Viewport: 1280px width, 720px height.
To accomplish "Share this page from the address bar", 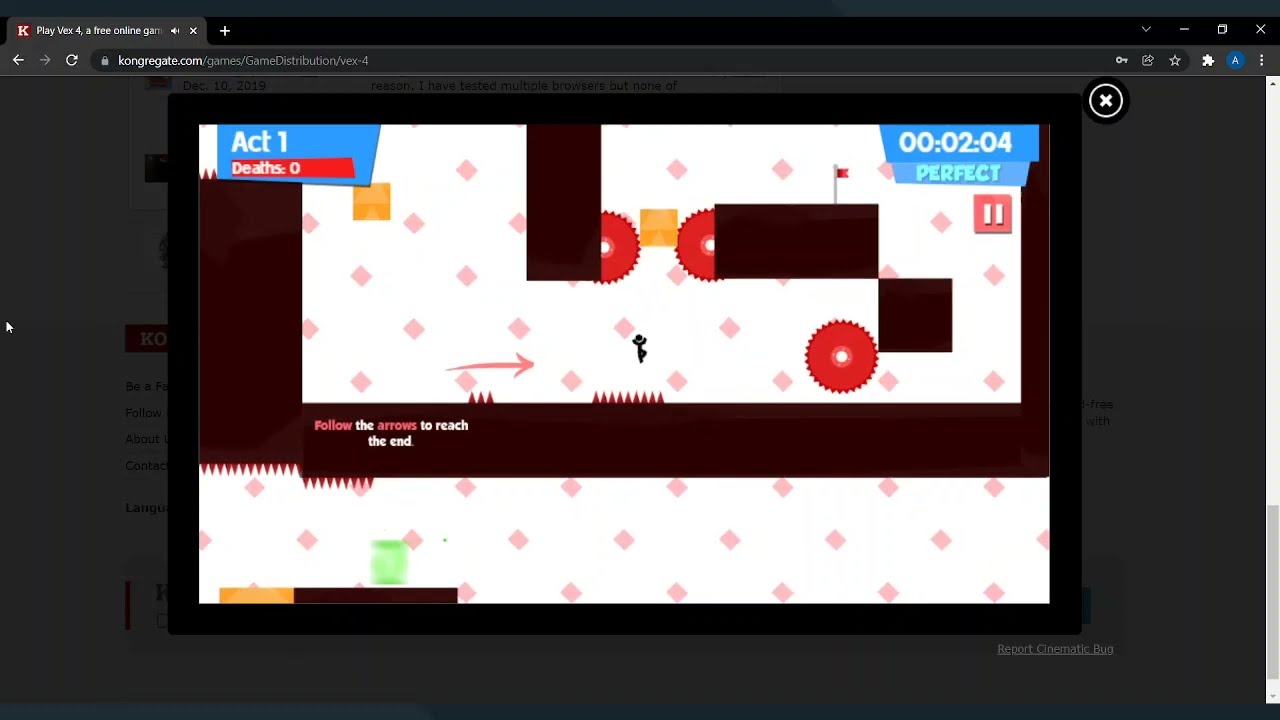I will pos(1148,61).
